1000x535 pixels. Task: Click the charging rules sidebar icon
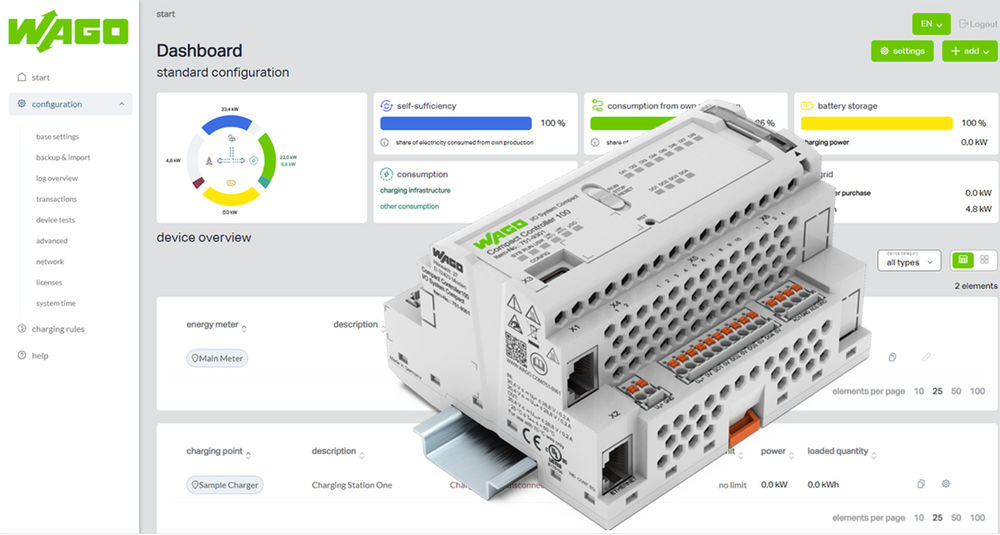[x=22, y=329]
